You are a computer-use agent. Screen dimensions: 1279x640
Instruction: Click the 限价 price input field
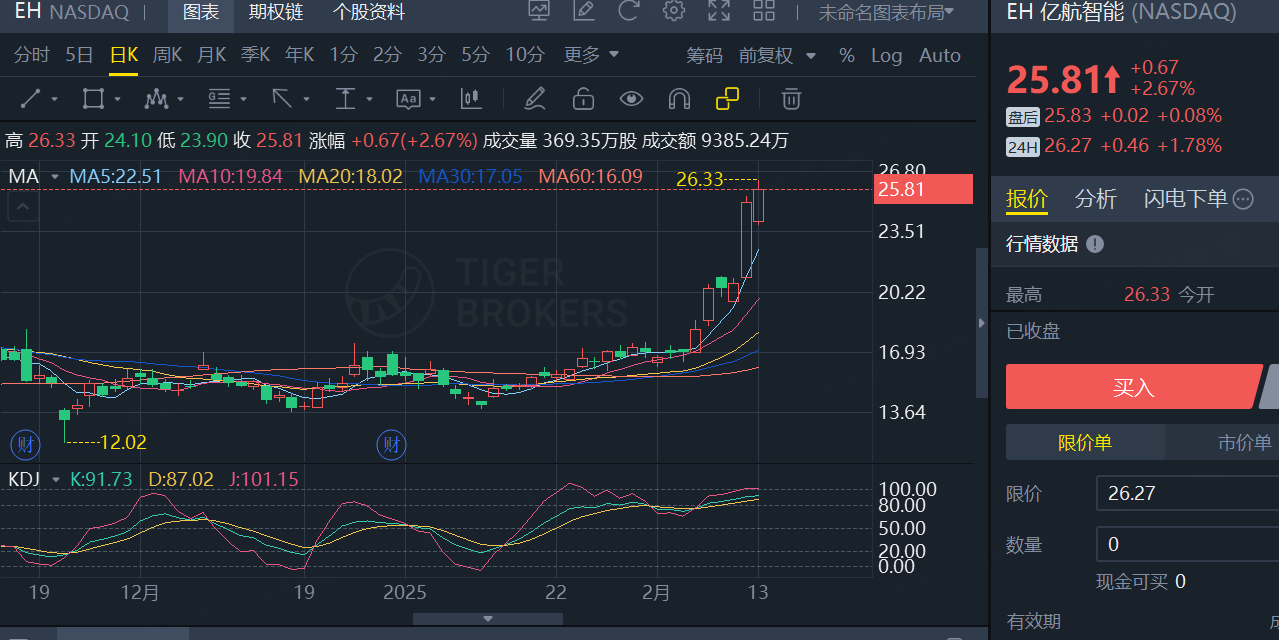[1187, 493]
